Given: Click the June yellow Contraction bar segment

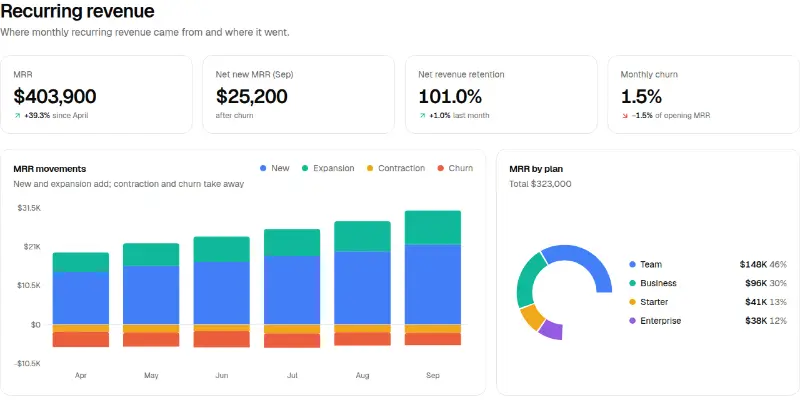Looking at the screenshot, I should coord(221,328).
